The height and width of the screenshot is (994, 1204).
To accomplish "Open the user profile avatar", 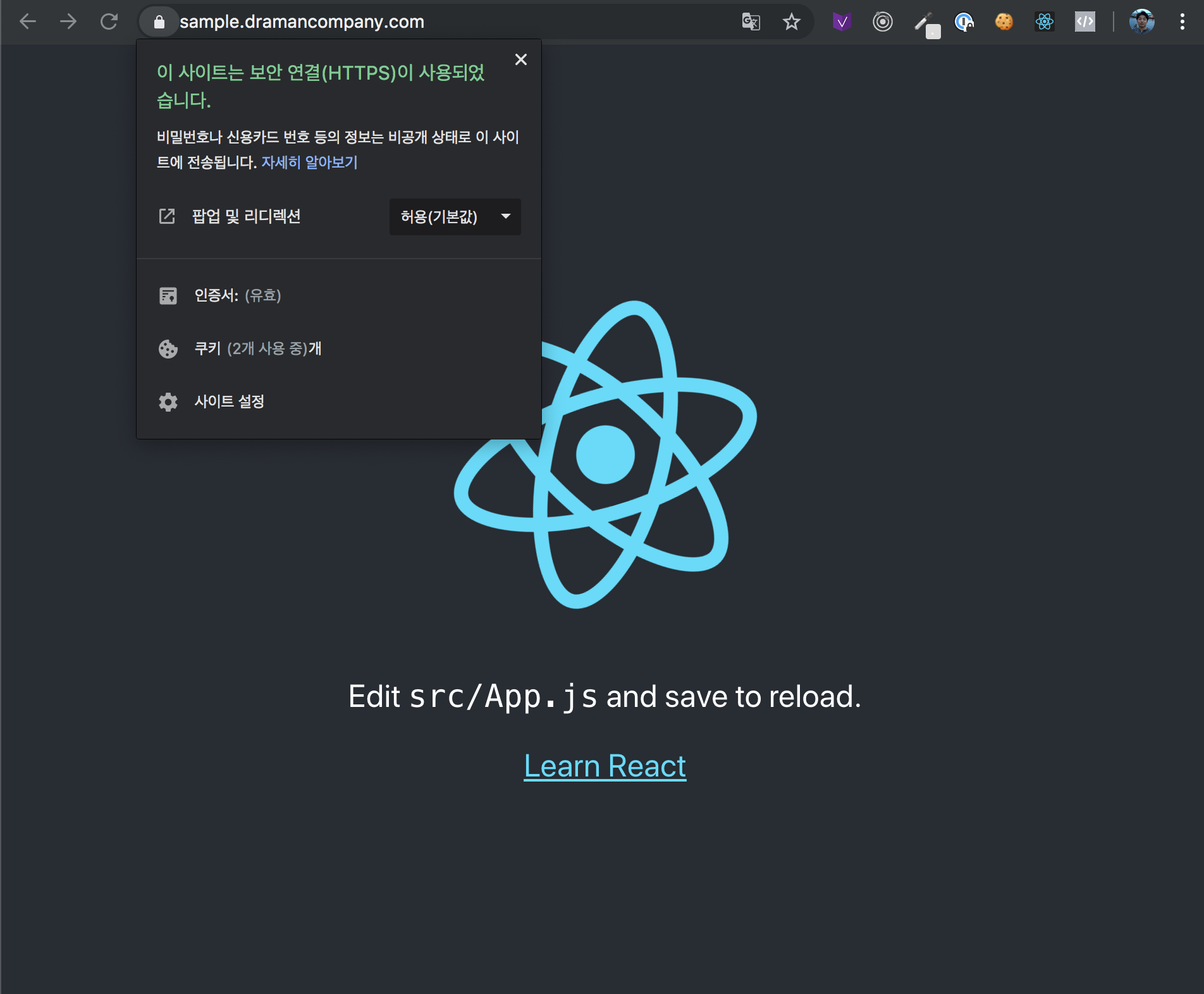I will (1141, 21).
